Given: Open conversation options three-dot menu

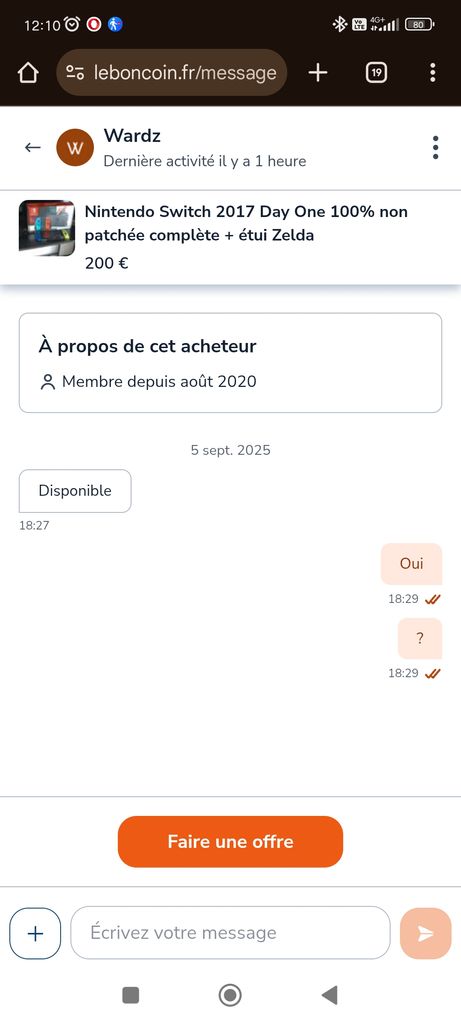Looking at the screenshot, I should tap(436, 148).
